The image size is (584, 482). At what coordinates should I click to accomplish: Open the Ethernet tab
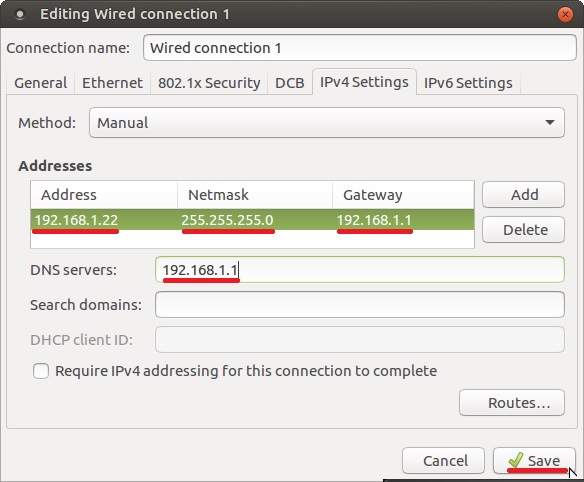pyautogui.click(x=112, y=83)
